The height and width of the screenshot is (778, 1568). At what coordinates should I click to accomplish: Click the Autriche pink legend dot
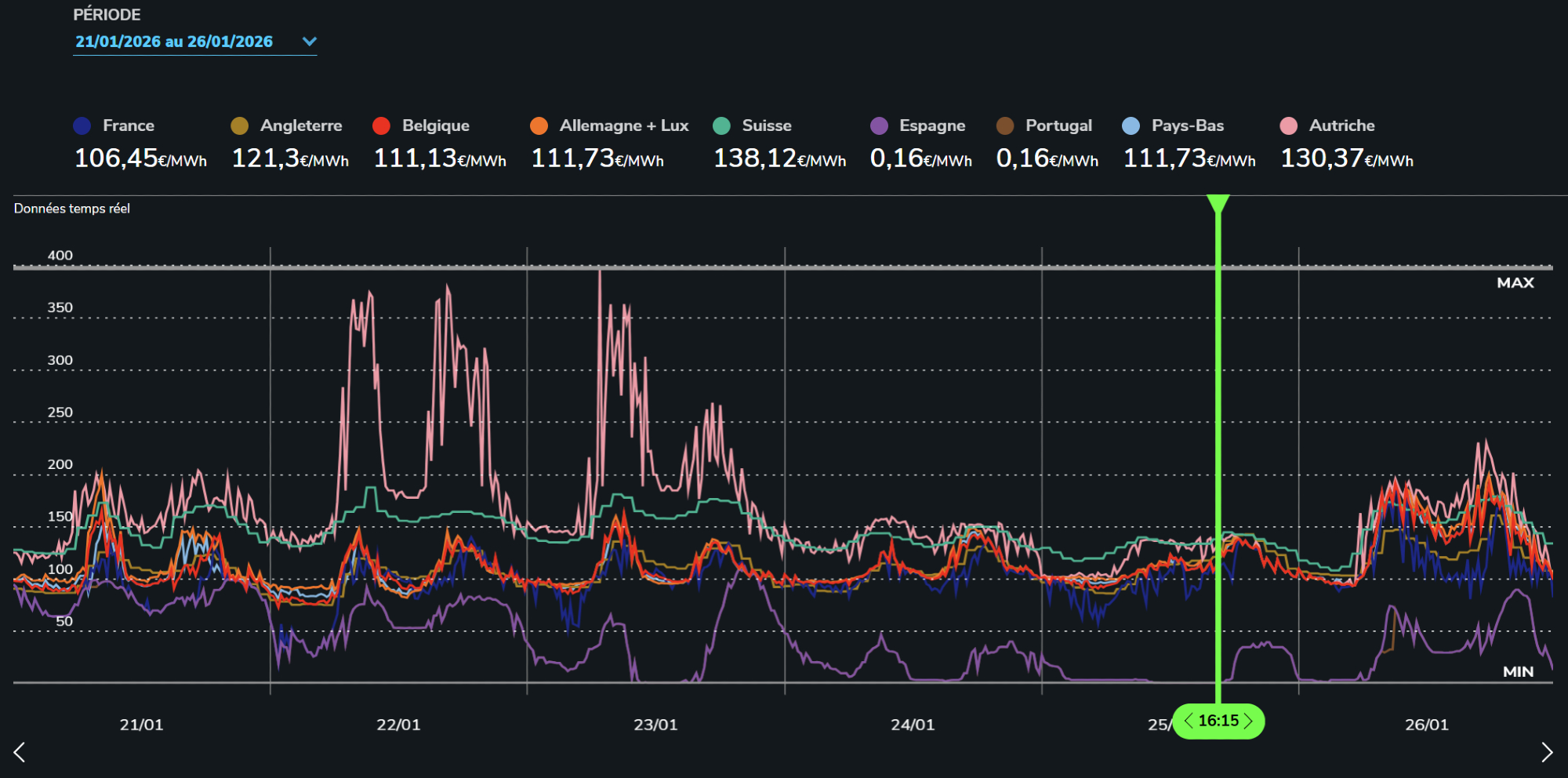(x=1288, y=125)
